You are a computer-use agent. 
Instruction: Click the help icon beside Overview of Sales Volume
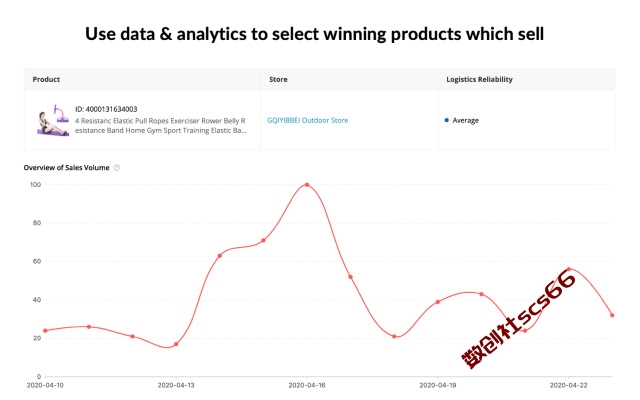(x=117, y=168)
